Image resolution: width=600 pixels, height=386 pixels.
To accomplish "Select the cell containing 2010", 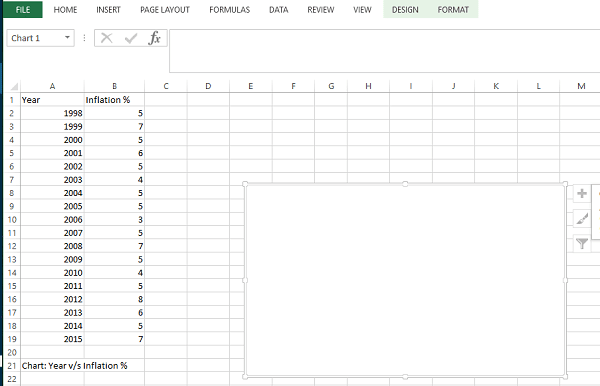I will point(52,273).
